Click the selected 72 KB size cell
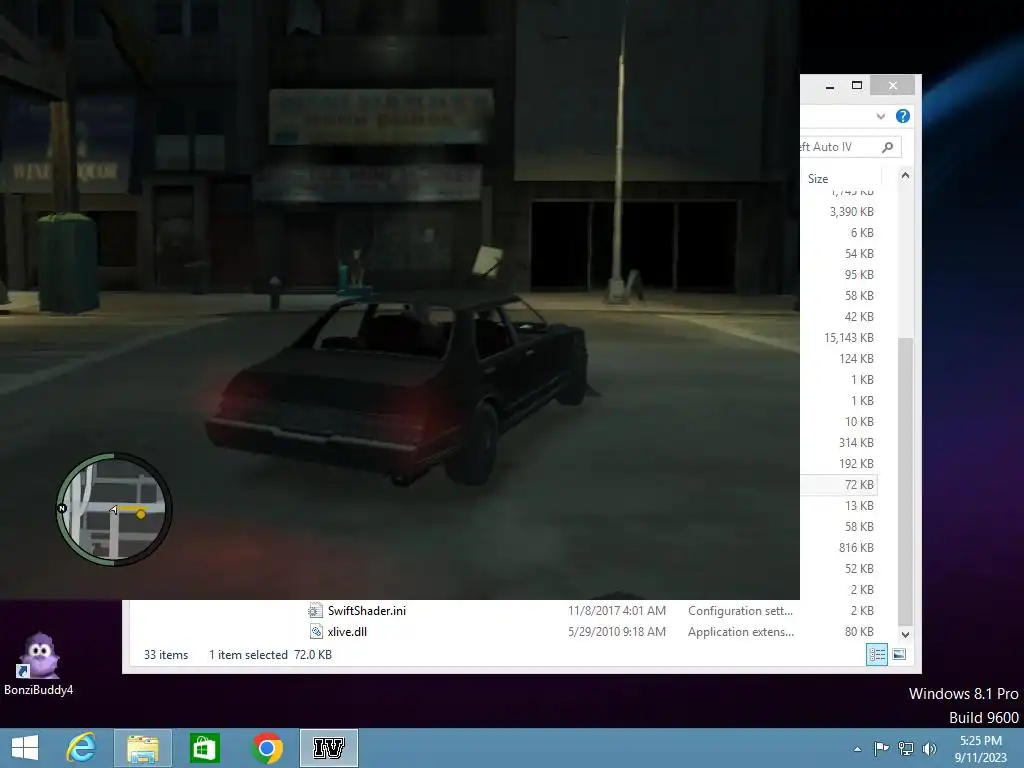Screen dimensions: 1024x768 859,485
